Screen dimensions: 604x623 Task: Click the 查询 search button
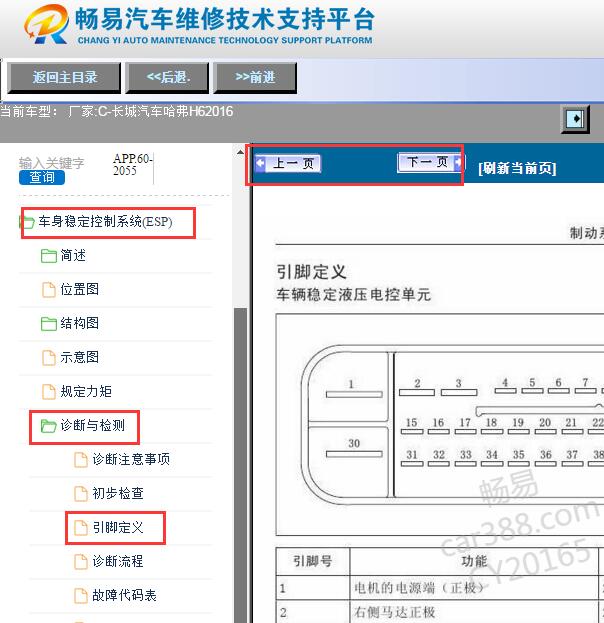click(42, 177)
